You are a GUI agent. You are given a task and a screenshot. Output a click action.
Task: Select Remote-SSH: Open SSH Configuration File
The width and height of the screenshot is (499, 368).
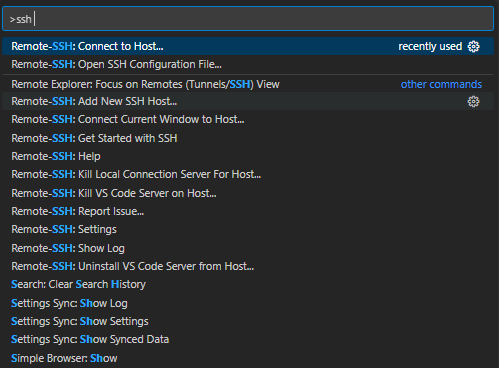[x=248, y=64]
